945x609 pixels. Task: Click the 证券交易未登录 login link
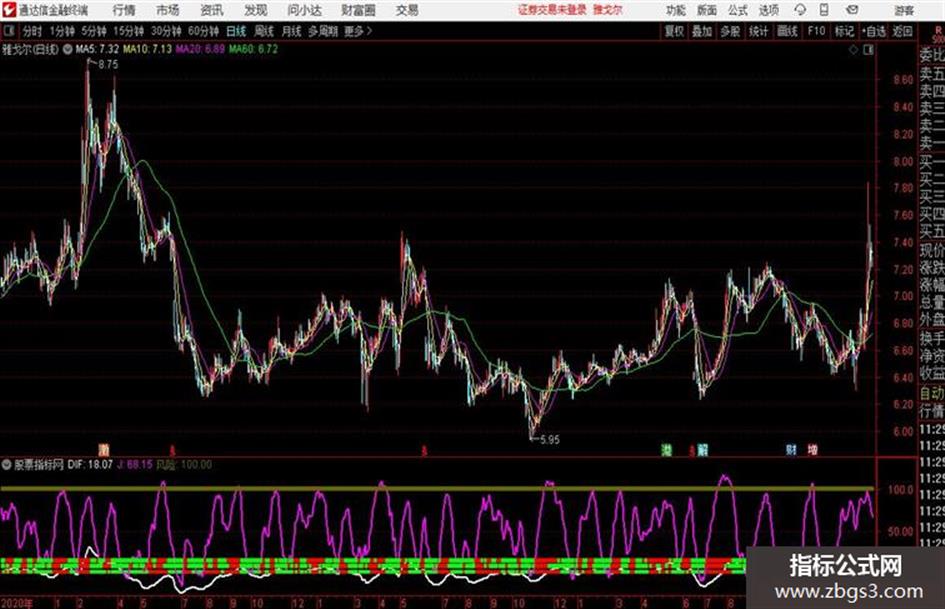[x=552, y=10]
